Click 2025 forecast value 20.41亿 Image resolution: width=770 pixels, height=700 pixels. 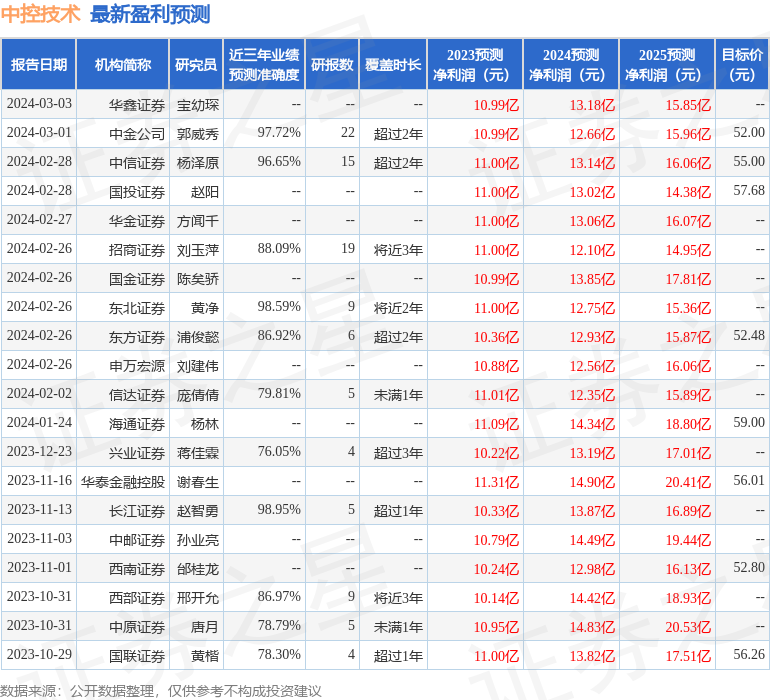(688, 482)
